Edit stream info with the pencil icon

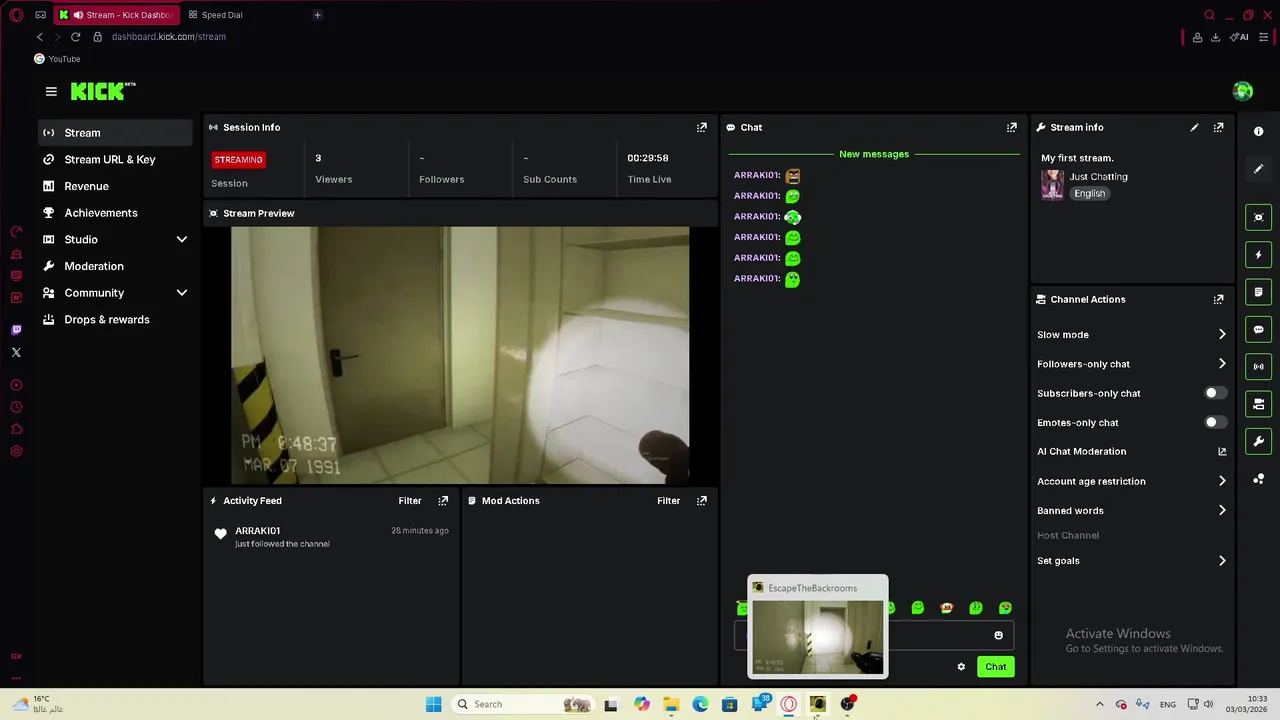click(x=1194, y=127)
